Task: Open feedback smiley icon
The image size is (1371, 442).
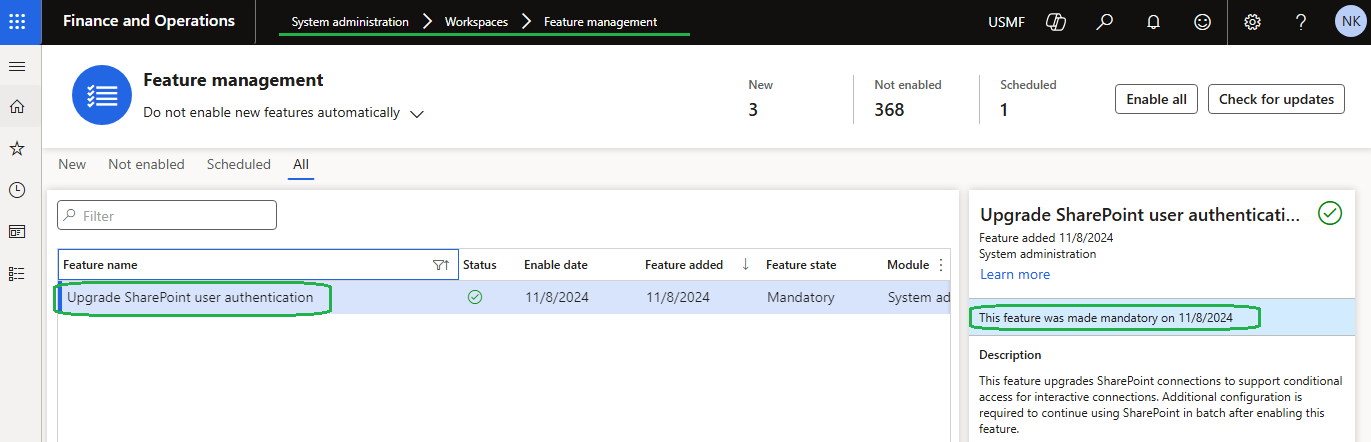Action: (x=1202, y=22)
